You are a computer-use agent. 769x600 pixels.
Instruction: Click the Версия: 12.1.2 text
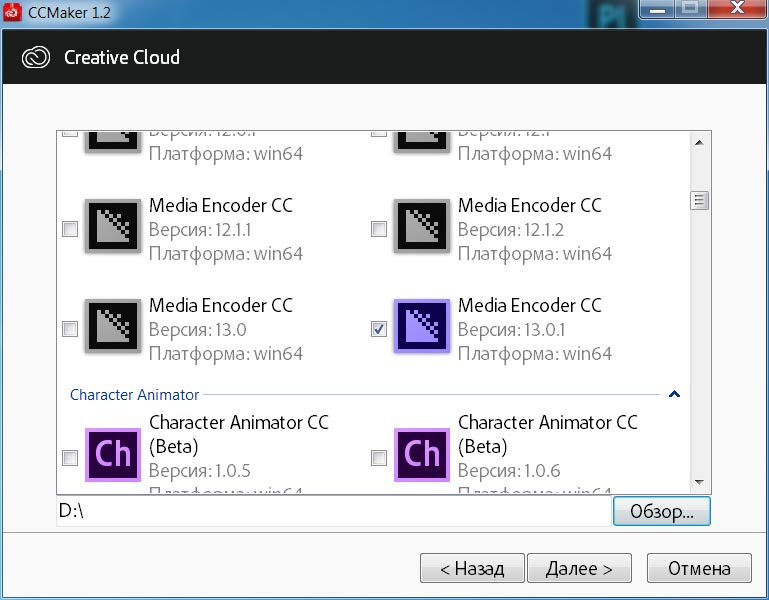511,230
